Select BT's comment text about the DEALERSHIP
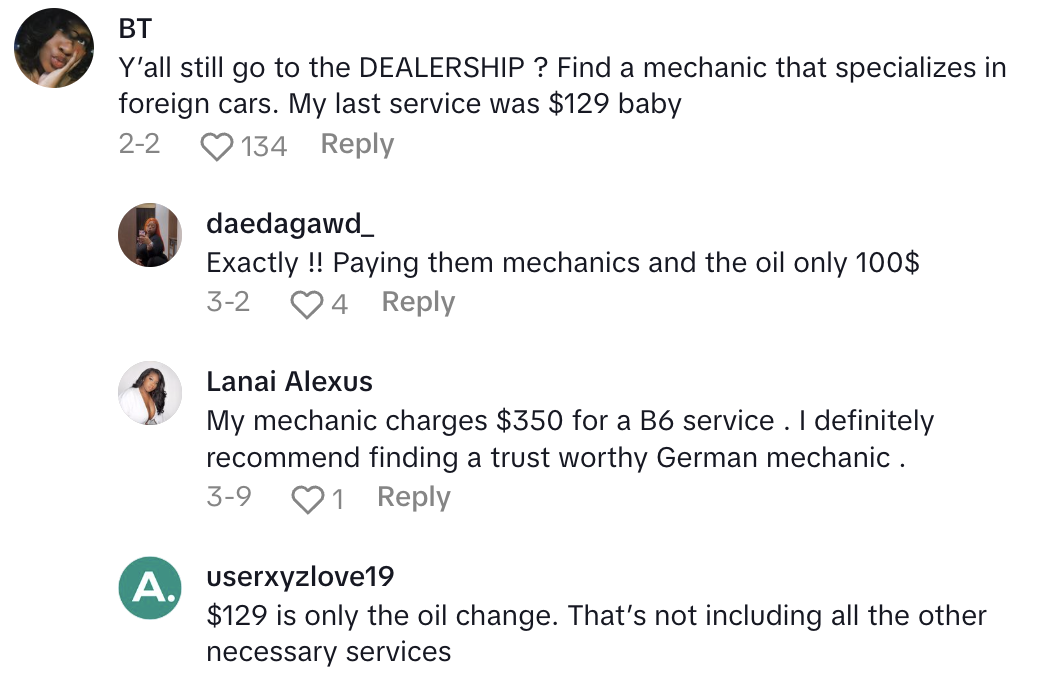 point(560,86)
